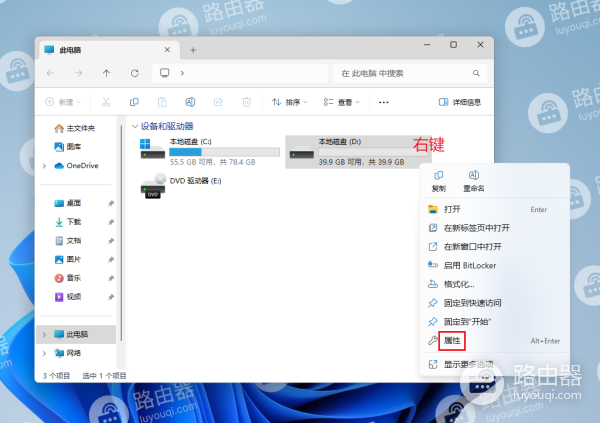Click the search box for 此电脑
The width and height of the screenshot is (600, 423).
pos(410,73)
